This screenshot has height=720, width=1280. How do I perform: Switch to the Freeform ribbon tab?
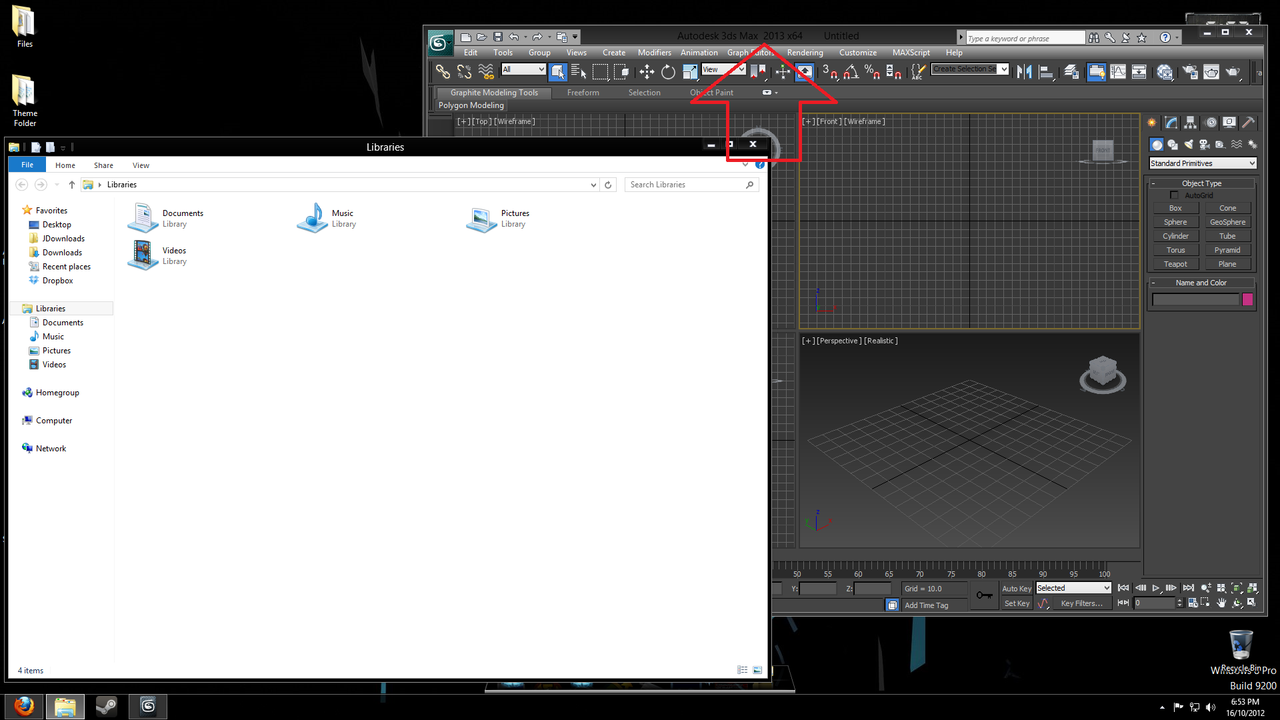coord(583,92)
